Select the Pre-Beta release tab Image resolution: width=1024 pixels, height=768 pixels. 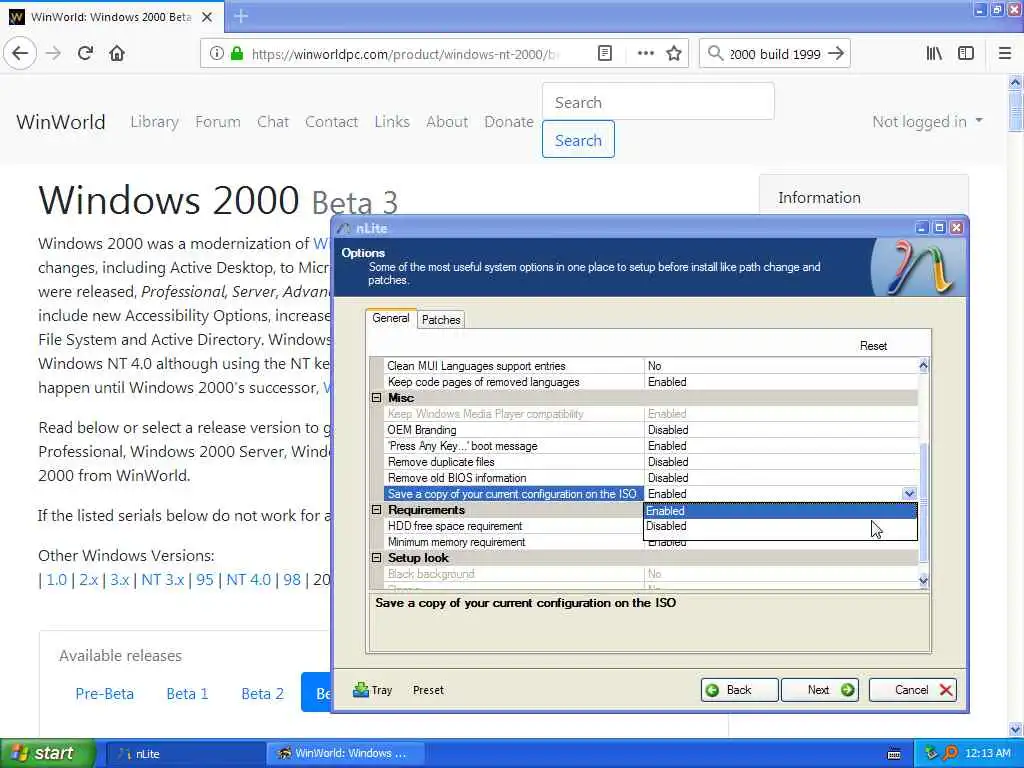(x=104, y=694)
